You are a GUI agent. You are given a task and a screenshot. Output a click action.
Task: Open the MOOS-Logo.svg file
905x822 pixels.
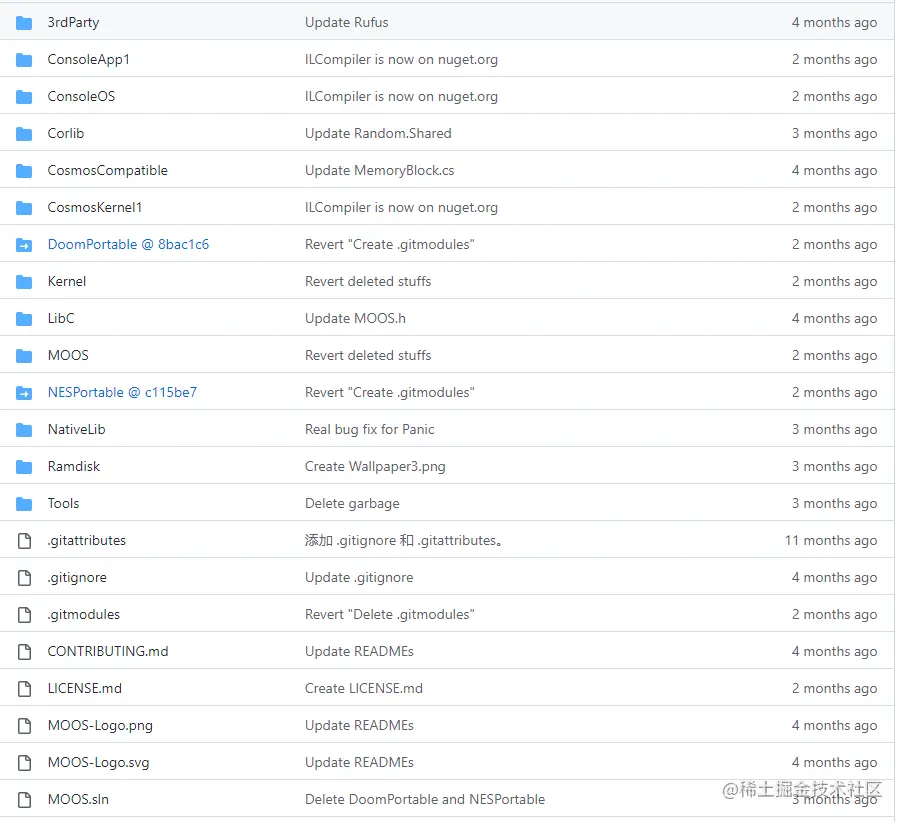pos(99,762)
